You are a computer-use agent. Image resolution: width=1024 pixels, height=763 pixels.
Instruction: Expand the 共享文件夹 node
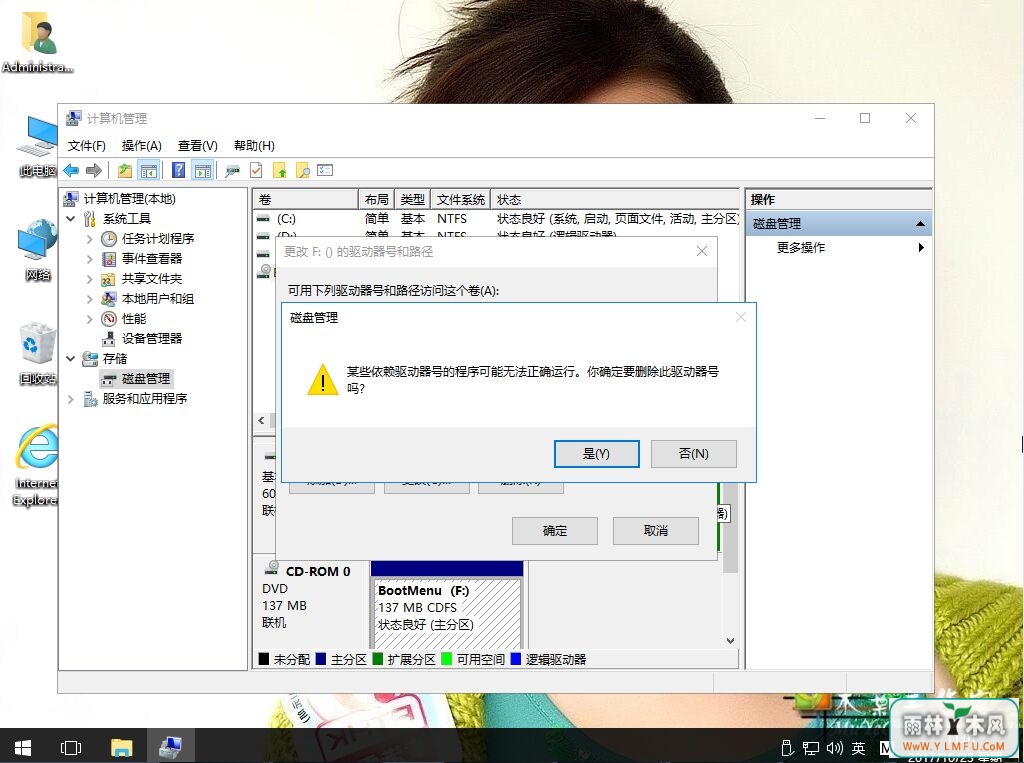pos(89,279)
